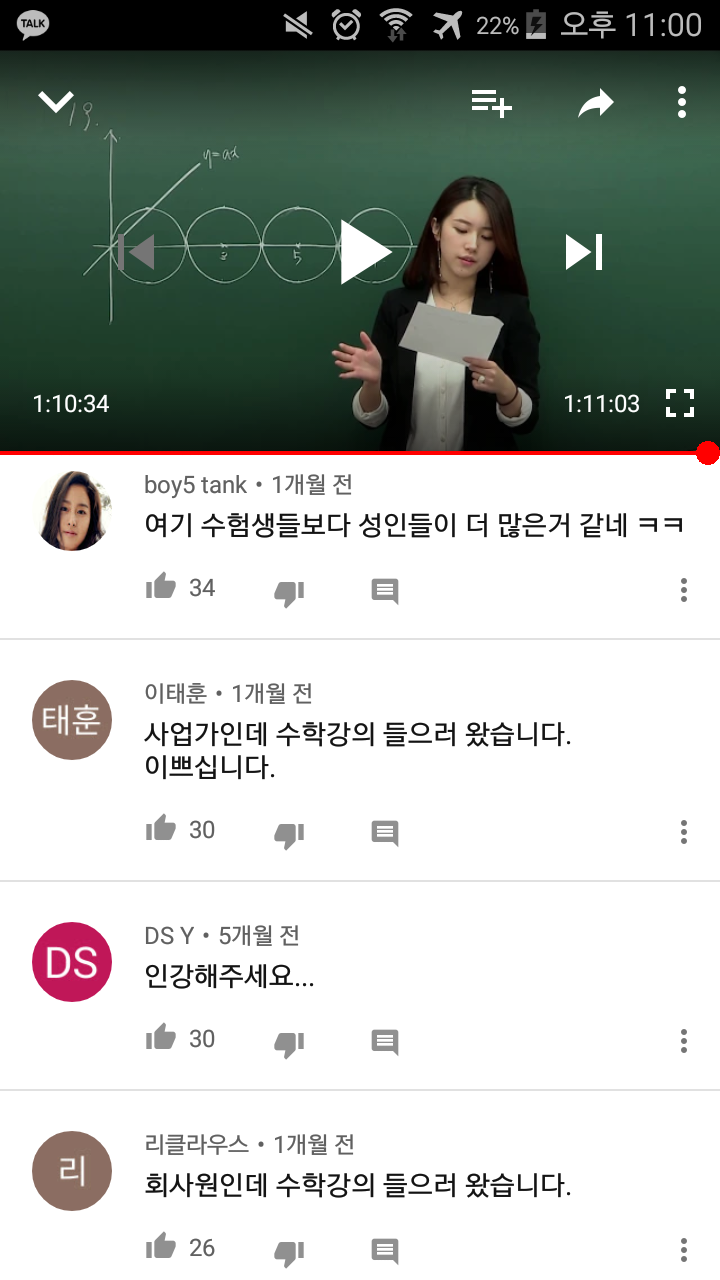Minimize video with the down chevron
Image resolution: width=720 pixels, height=1280 pixels.
tap(56, 101)
